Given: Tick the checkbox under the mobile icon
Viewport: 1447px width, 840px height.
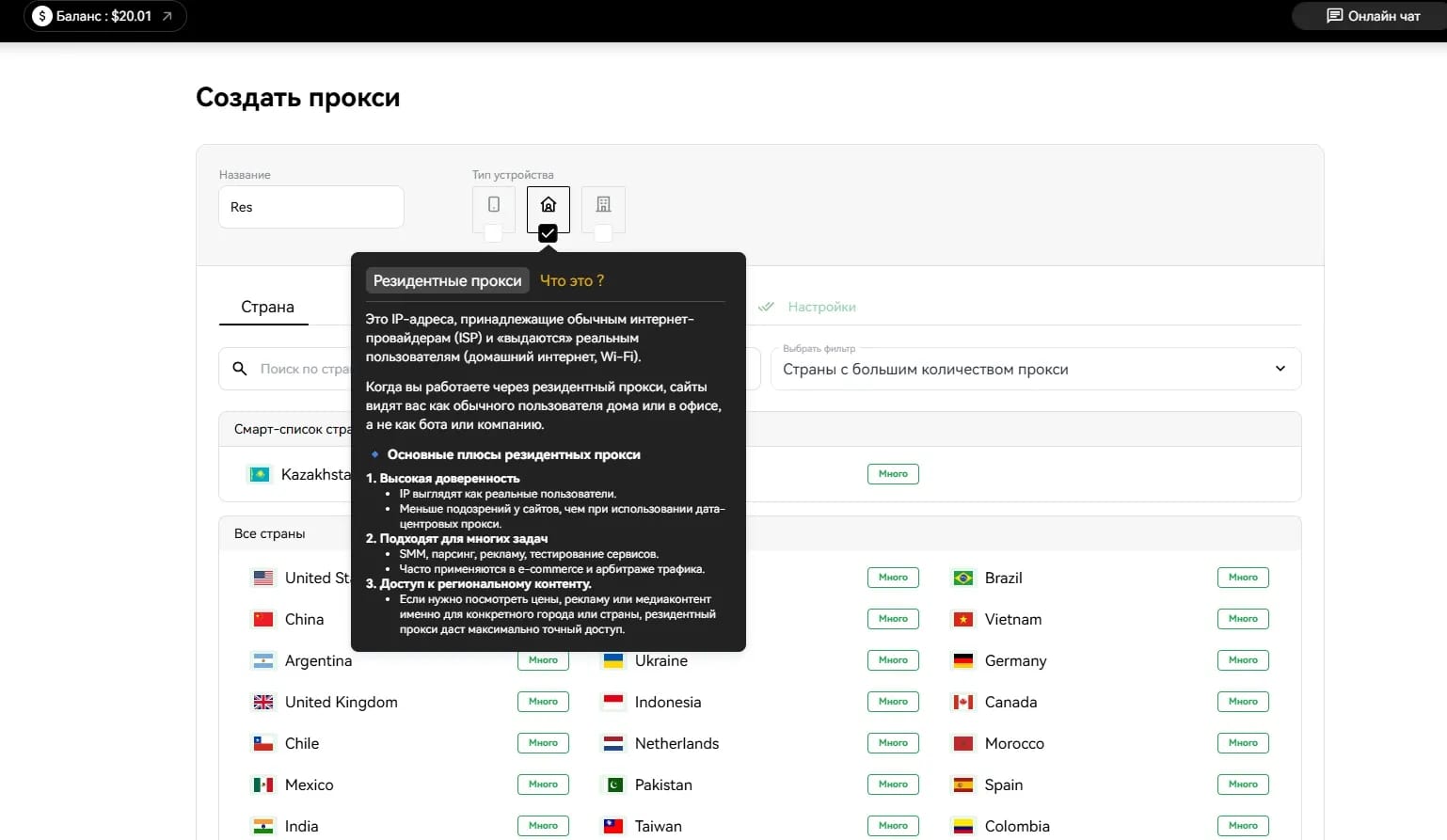Looking at the screenshot, I should pos(493,233).
